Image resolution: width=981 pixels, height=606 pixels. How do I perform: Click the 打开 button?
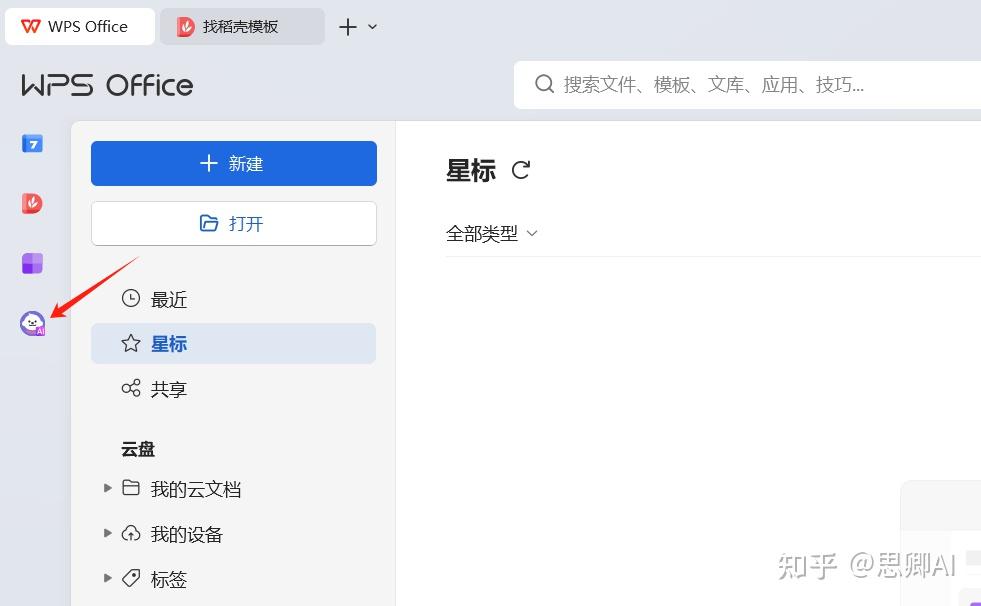point(233,223)
